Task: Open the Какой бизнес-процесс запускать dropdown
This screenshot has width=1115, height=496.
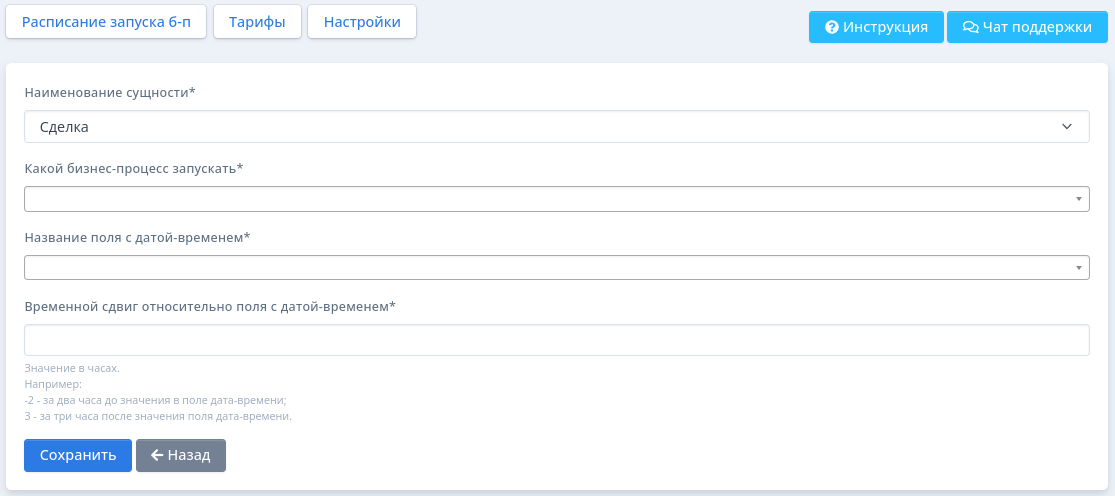Action: [557, 199]
